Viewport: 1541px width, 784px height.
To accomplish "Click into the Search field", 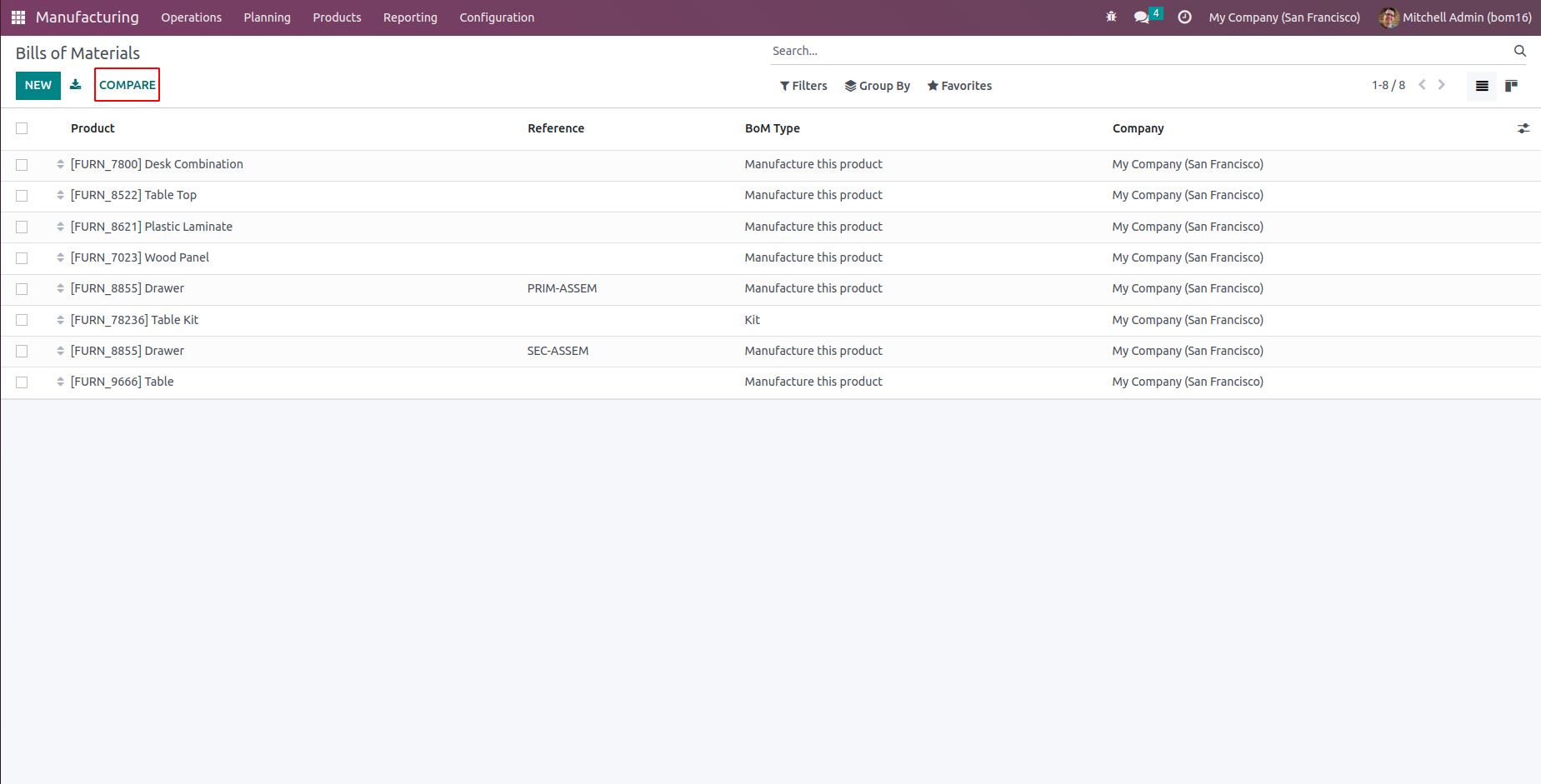I will [1139, 51].
